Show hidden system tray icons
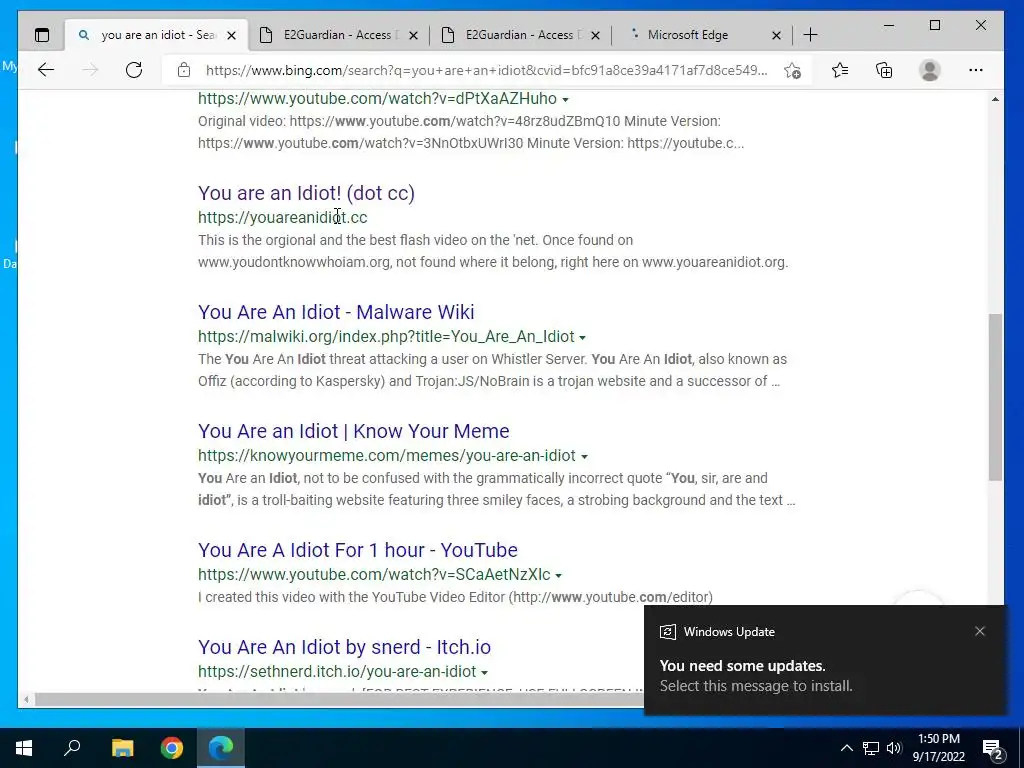1024x768 pixels. [846, 748]
